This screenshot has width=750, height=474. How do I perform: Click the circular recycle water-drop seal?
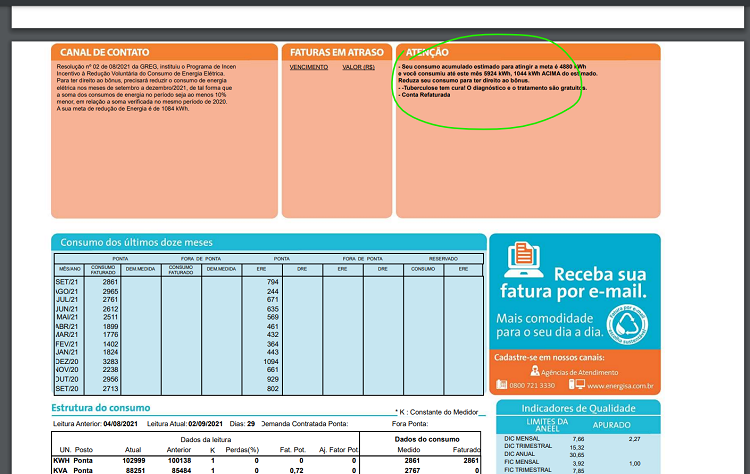click(624, 324)
